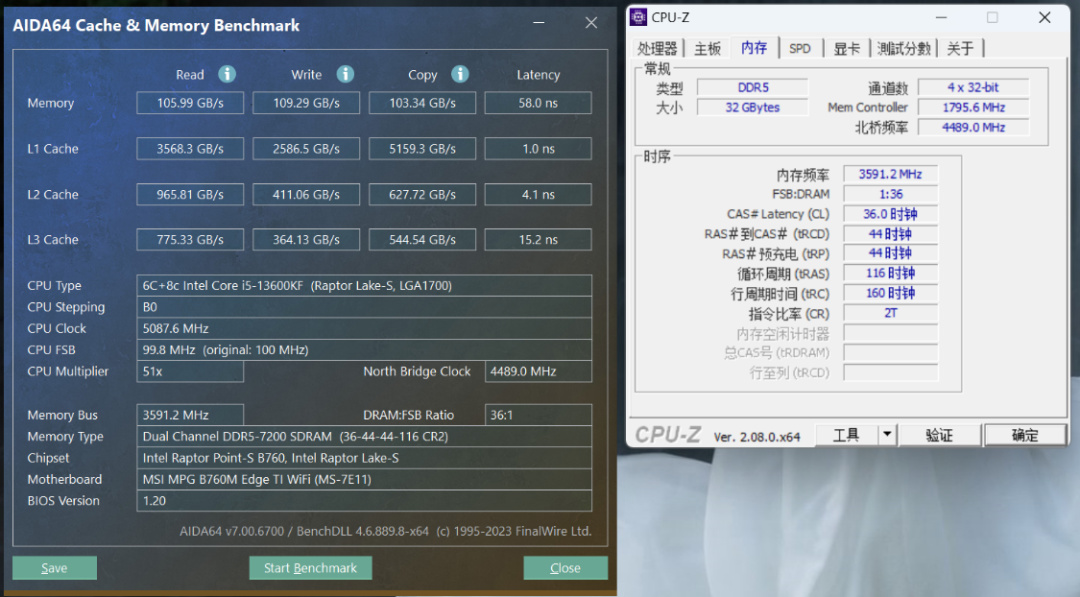Click the DDR5 type field in CPU-Z
This screenshot has height=597, width=1080.
click(x=753, y=87)
